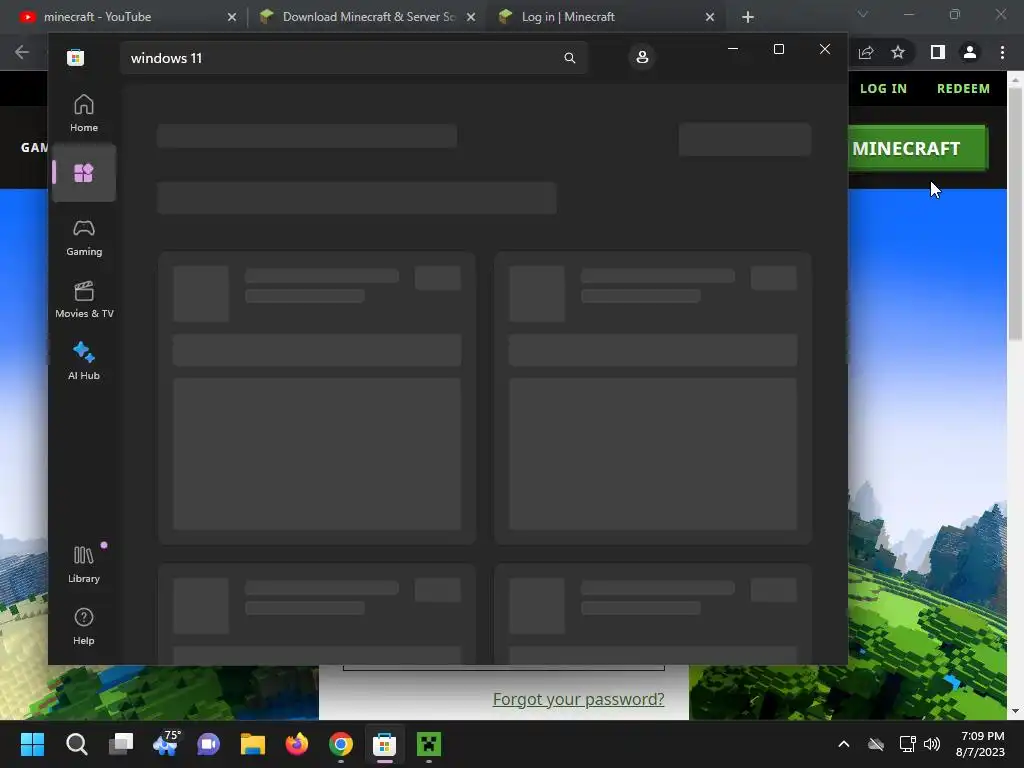The width and height of the screenshot is (1024, 768).
Task: Maximize the Microsoft Store window
Action: [778, 49]
